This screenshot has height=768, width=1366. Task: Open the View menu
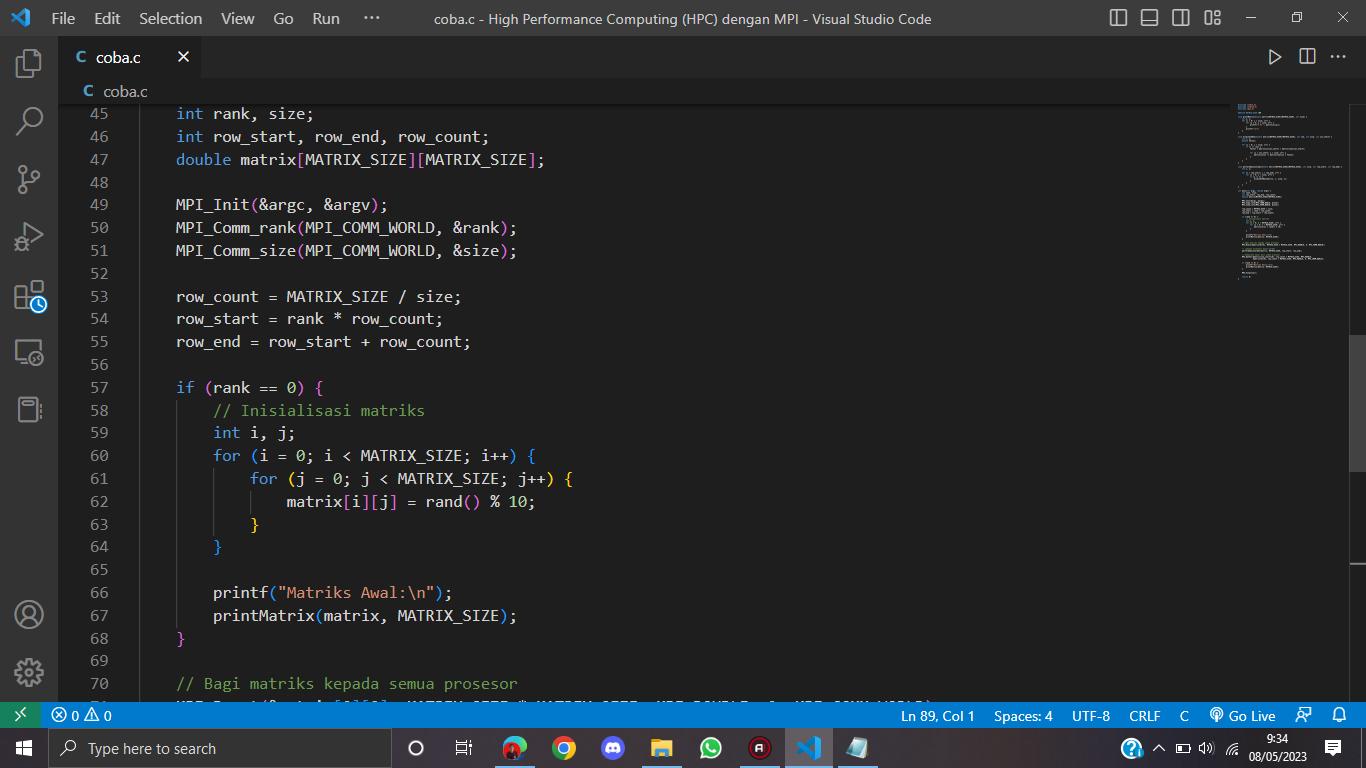tap(238, 18)
